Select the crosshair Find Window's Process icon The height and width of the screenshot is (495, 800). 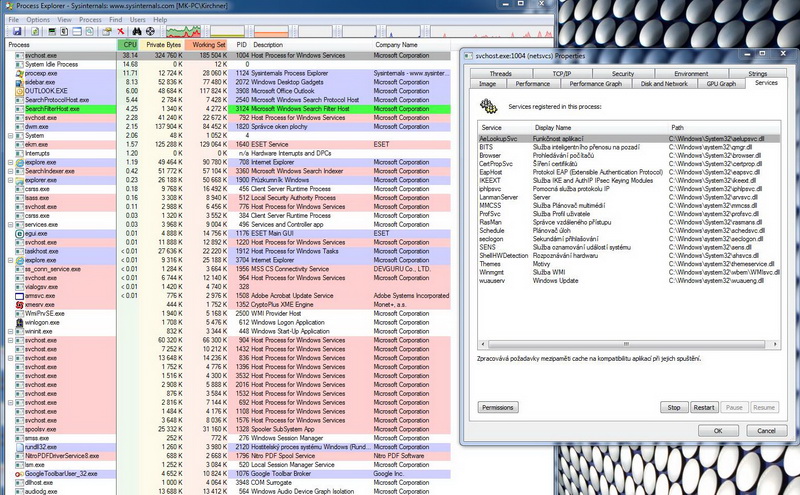pos(150,32)
